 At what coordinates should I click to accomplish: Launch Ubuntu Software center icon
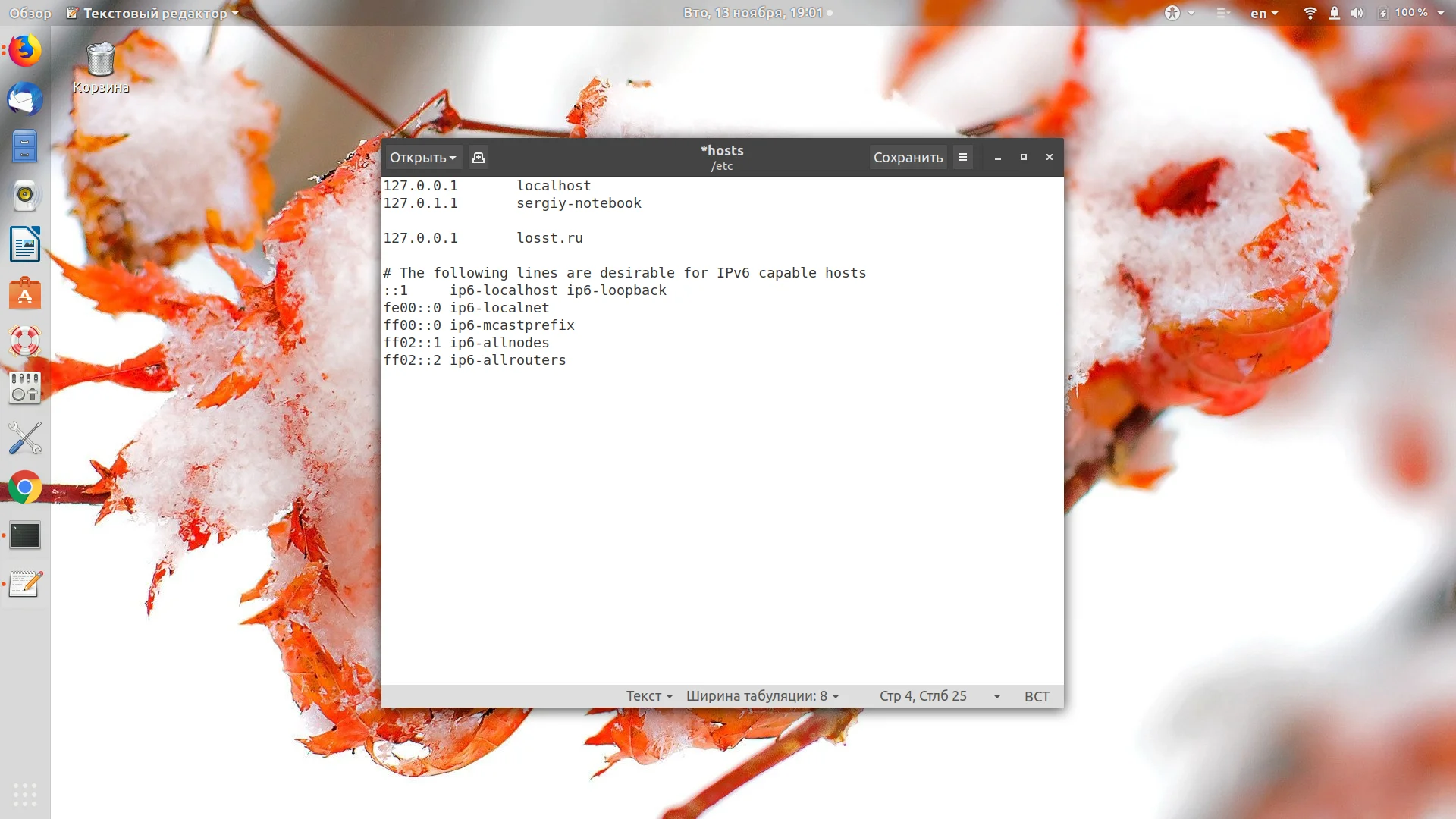[x=25, y=293]
